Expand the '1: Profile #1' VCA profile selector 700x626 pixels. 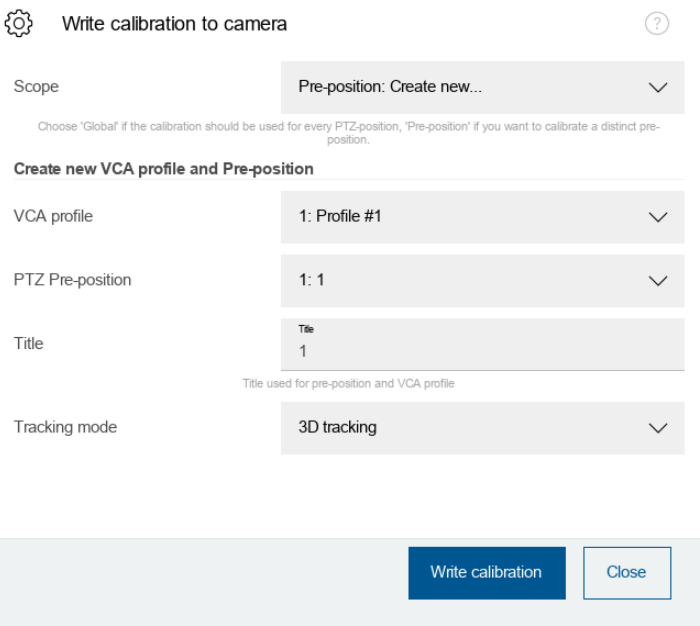coord(468,217)
